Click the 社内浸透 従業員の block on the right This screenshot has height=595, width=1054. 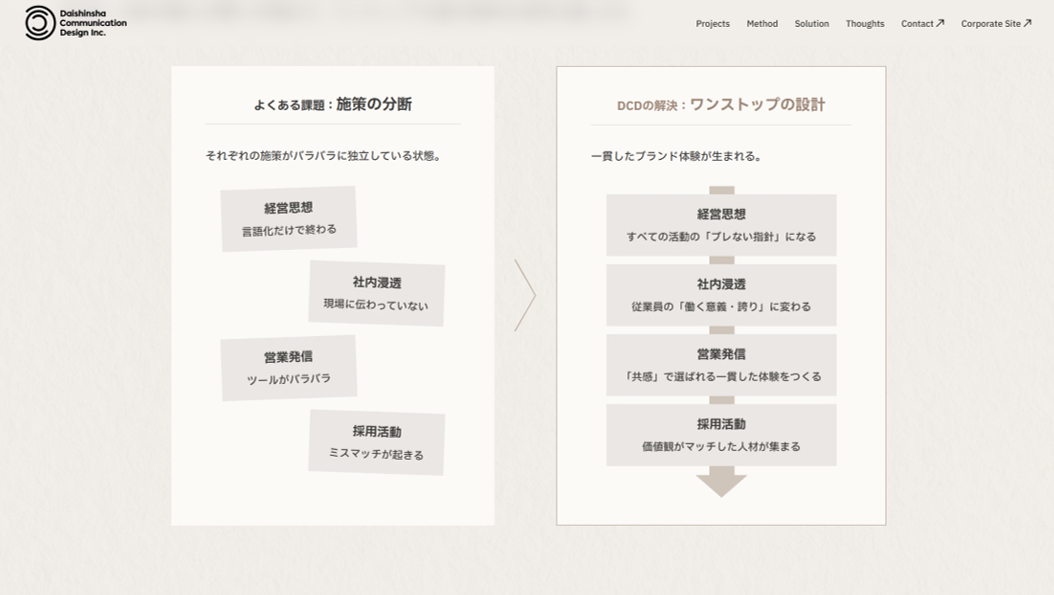coord(721,295)
